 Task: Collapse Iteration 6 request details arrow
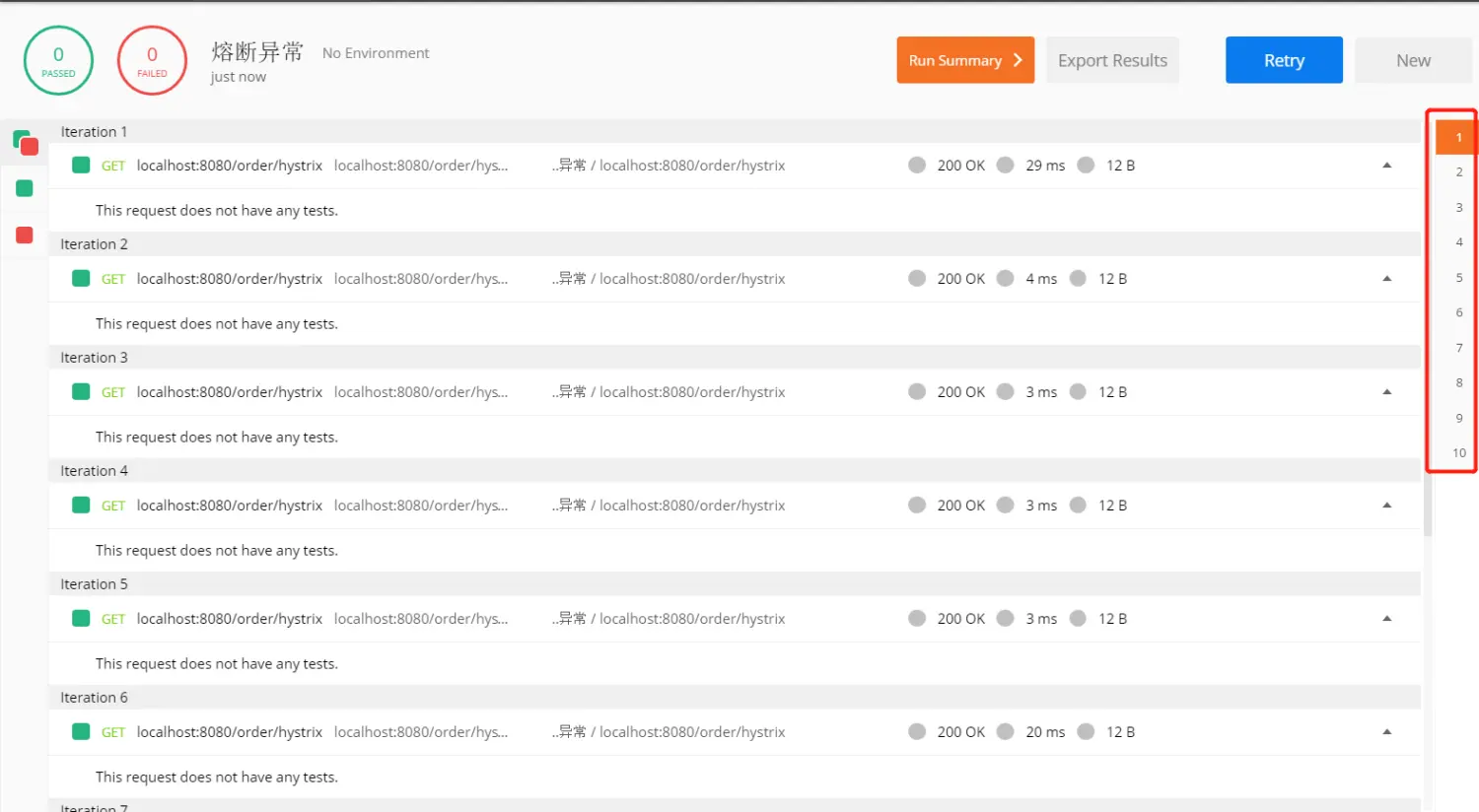tap(1386, 732)
